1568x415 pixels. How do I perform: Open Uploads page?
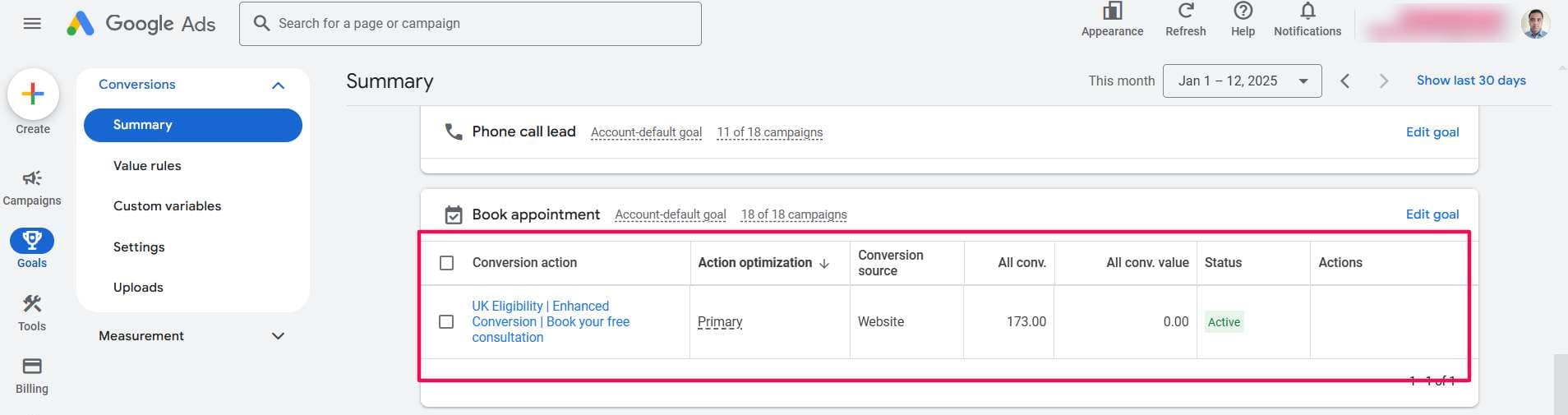tap(138, 287)
